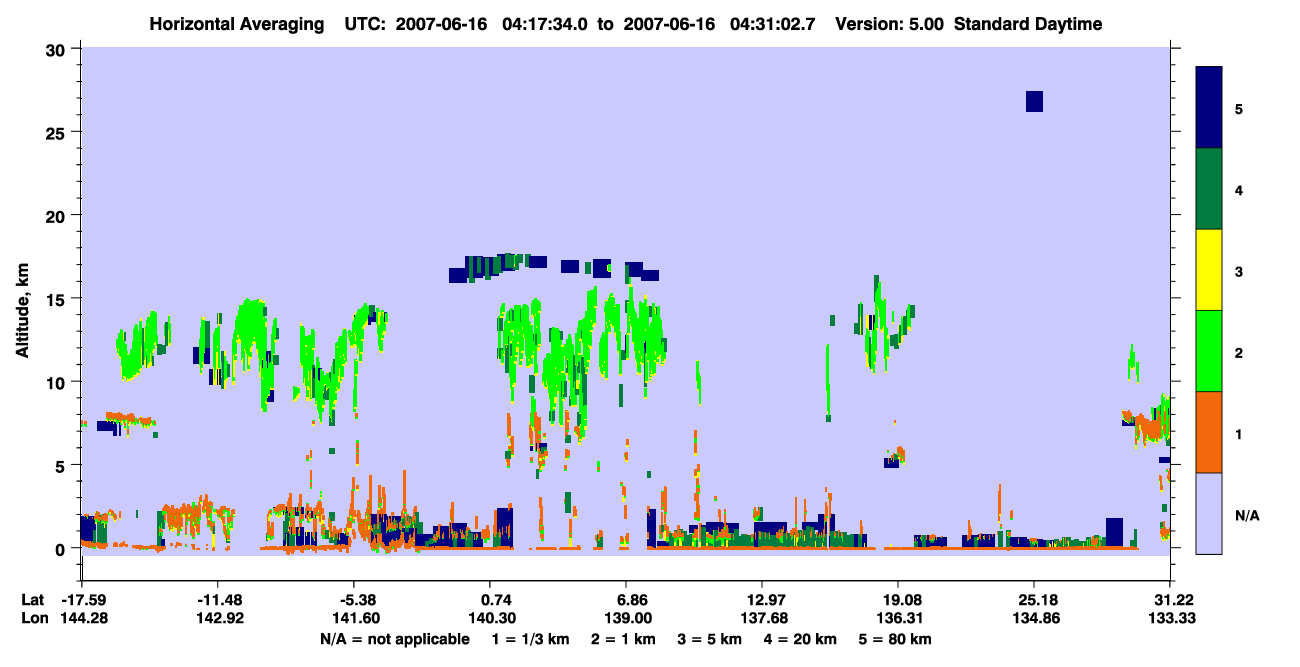The height and width of the screenshot is (667, 1300).
Task: Click the orange level 1 color segment
Action: point(1209,432)
